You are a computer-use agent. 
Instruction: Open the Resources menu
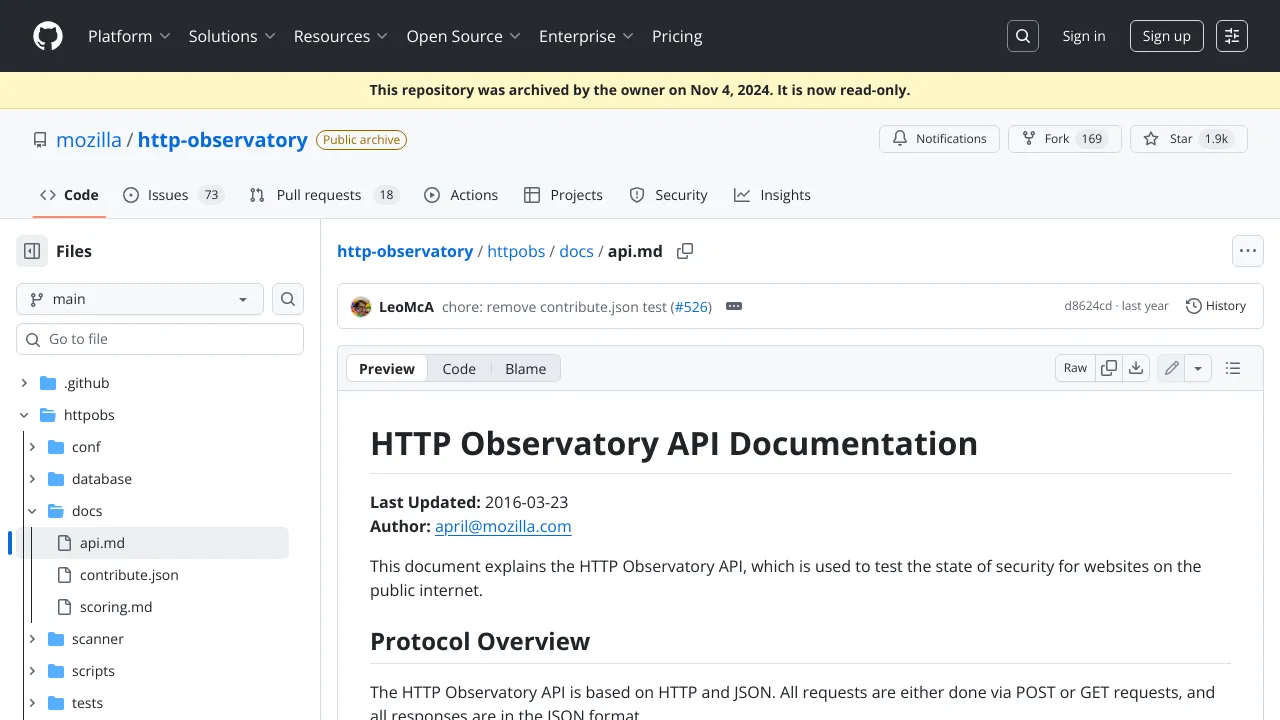click(x=341, y=36)
